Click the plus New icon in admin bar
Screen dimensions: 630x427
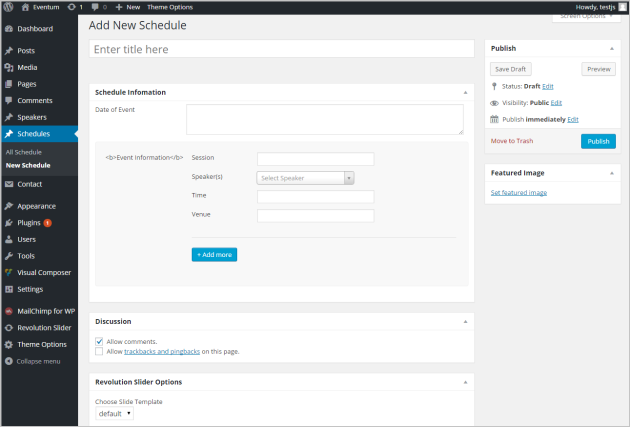pos(119,7)
